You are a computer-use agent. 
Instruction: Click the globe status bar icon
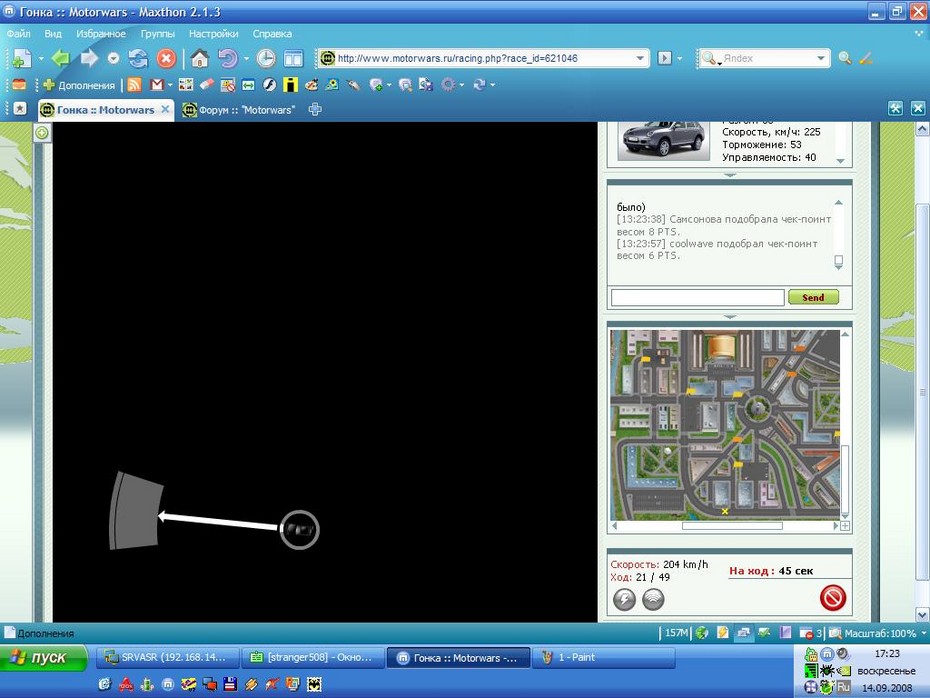pyautogui.click(x=702, y=633)
